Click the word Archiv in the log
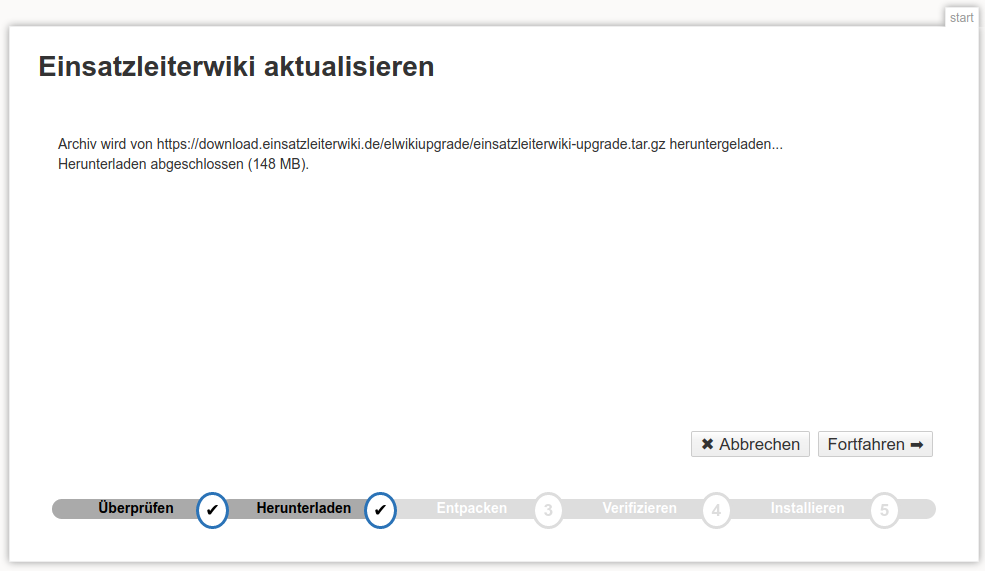Image resolution: width=985 pixels, height=571 pixels. 77,144
